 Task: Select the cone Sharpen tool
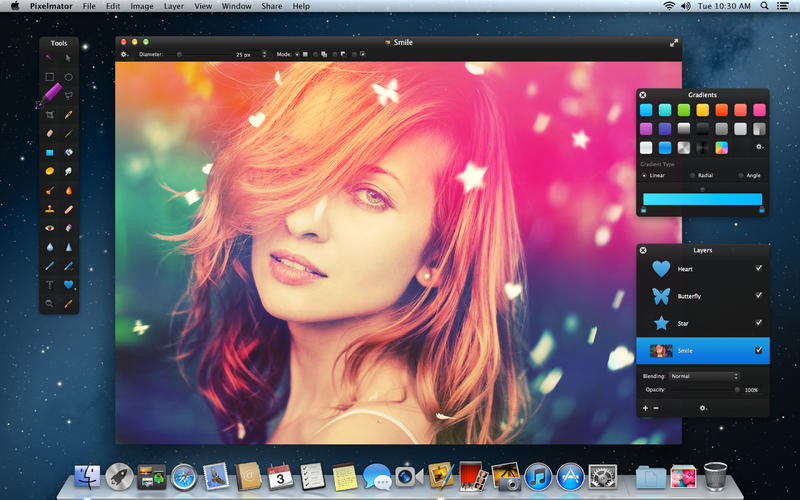pyautogui.click(x=68, y=247)
